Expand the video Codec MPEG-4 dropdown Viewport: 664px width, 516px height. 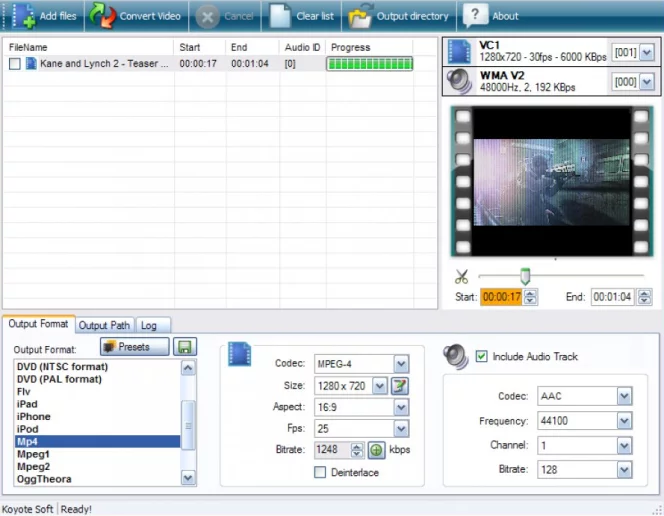(401, 364)
